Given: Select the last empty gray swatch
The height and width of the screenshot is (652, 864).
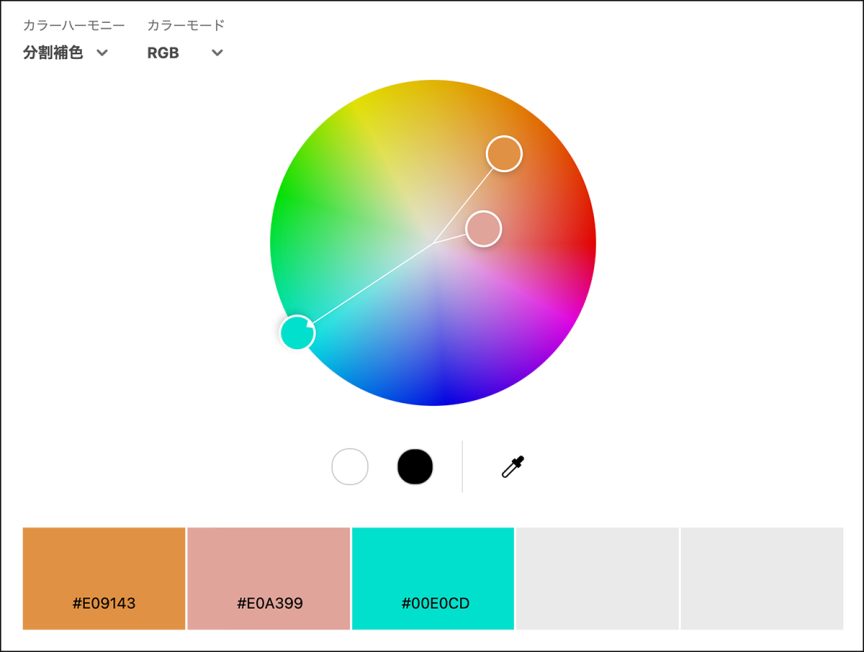Looking at the screenshot, I should [x=762, y=579].
